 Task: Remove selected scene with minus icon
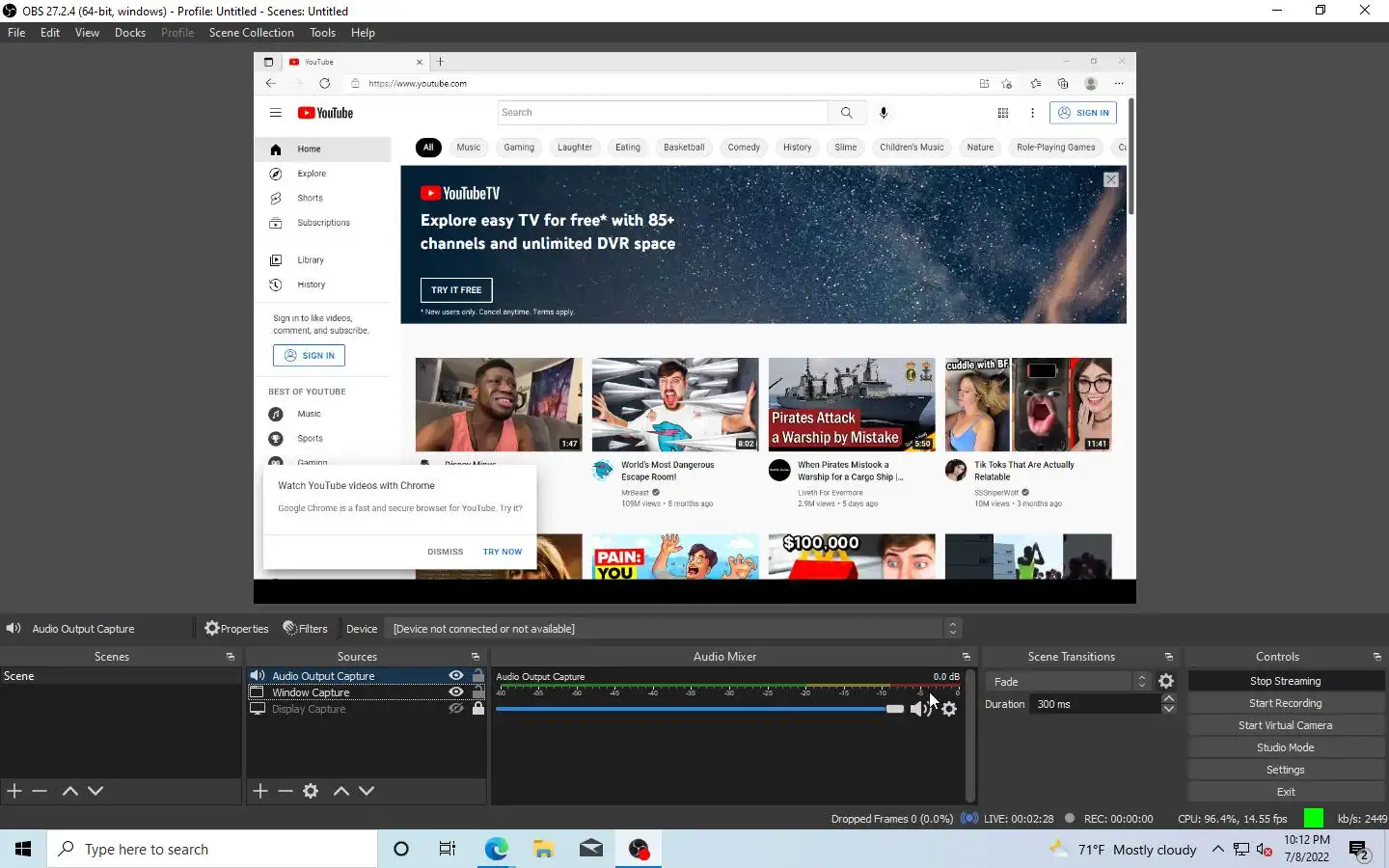tap(40, 791)
